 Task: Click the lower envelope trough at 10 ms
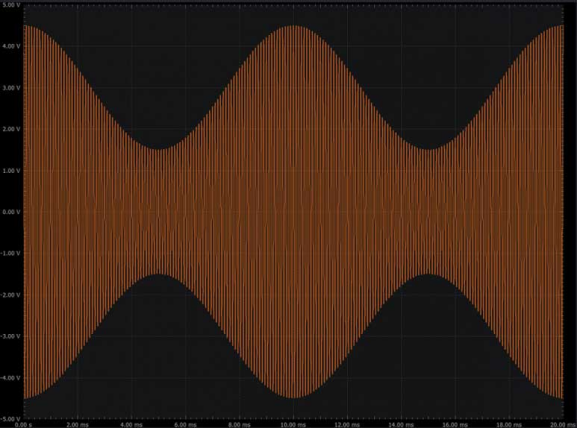[x=293, y=397]
